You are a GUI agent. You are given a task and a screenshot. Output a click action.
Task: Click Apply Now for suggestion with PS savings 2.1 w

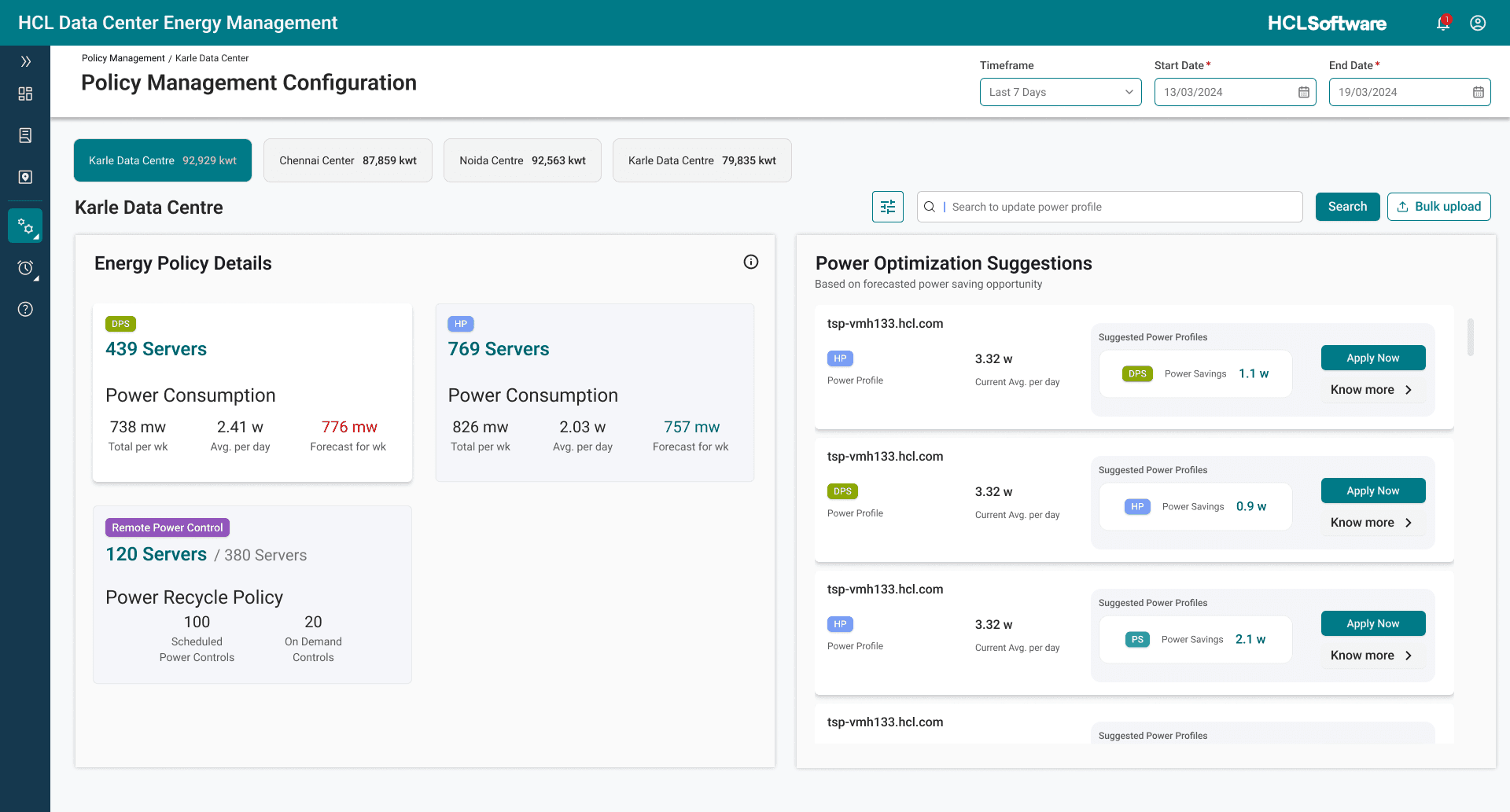point(1372,623)
